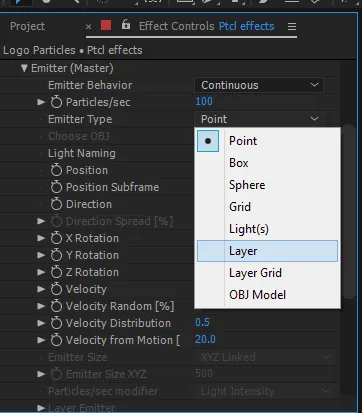Toggle stopwatch for Position Subframe
362x413 pixels.
click(56, 187)
